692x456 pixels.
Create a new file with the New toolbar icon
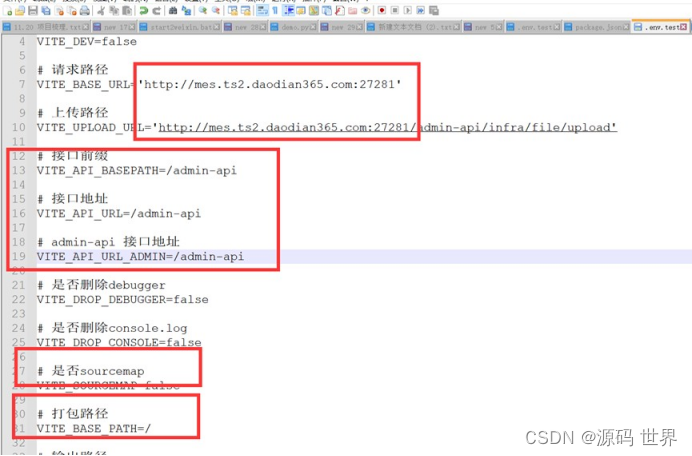click(8, 11)
